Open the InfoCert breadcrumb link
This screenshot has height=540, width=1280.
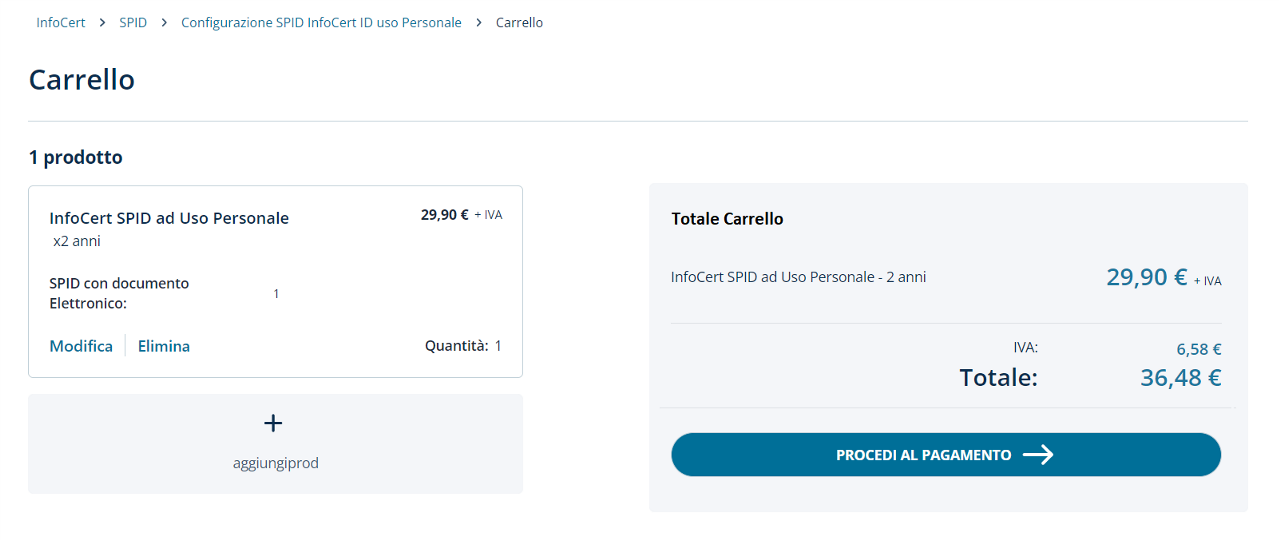(x=60, y=22)
